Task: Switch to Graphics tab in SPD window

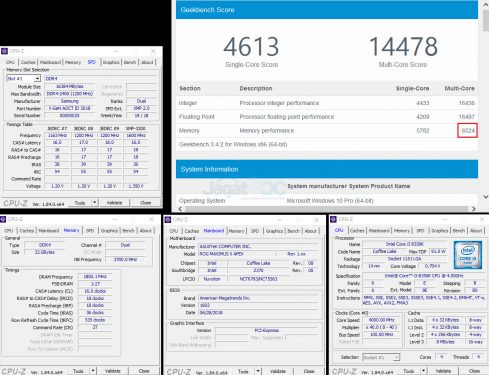Action: pyautogui.click(x=111, y=62)
